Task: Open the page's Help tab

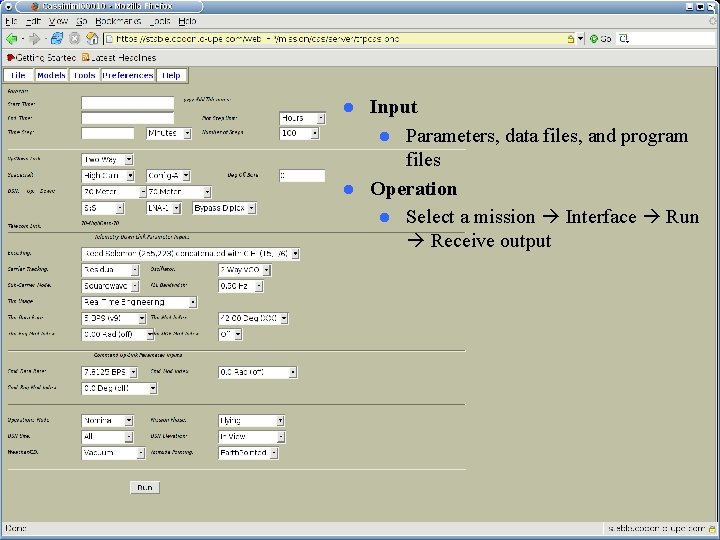Action: coord(171,75)
